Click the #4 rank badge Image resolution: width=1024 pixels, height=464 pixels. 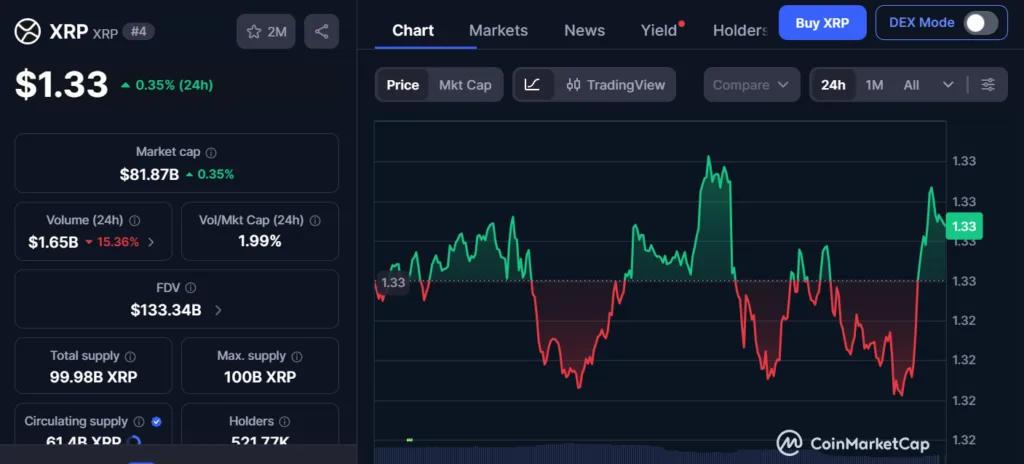point(138,31)
